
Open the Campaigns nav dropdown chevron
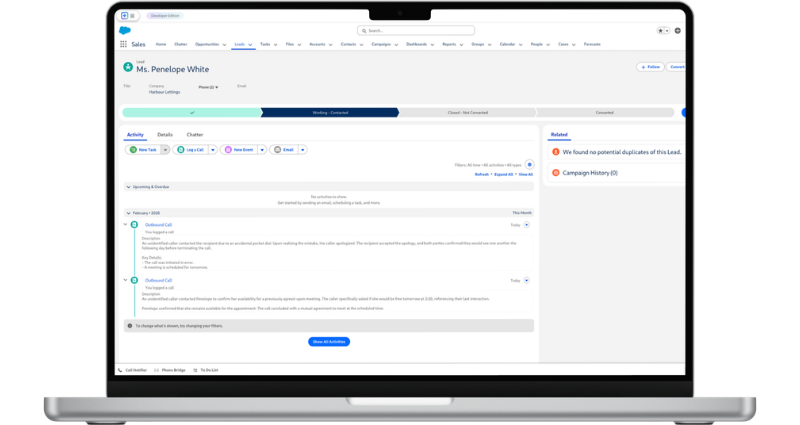coord(396,45)
